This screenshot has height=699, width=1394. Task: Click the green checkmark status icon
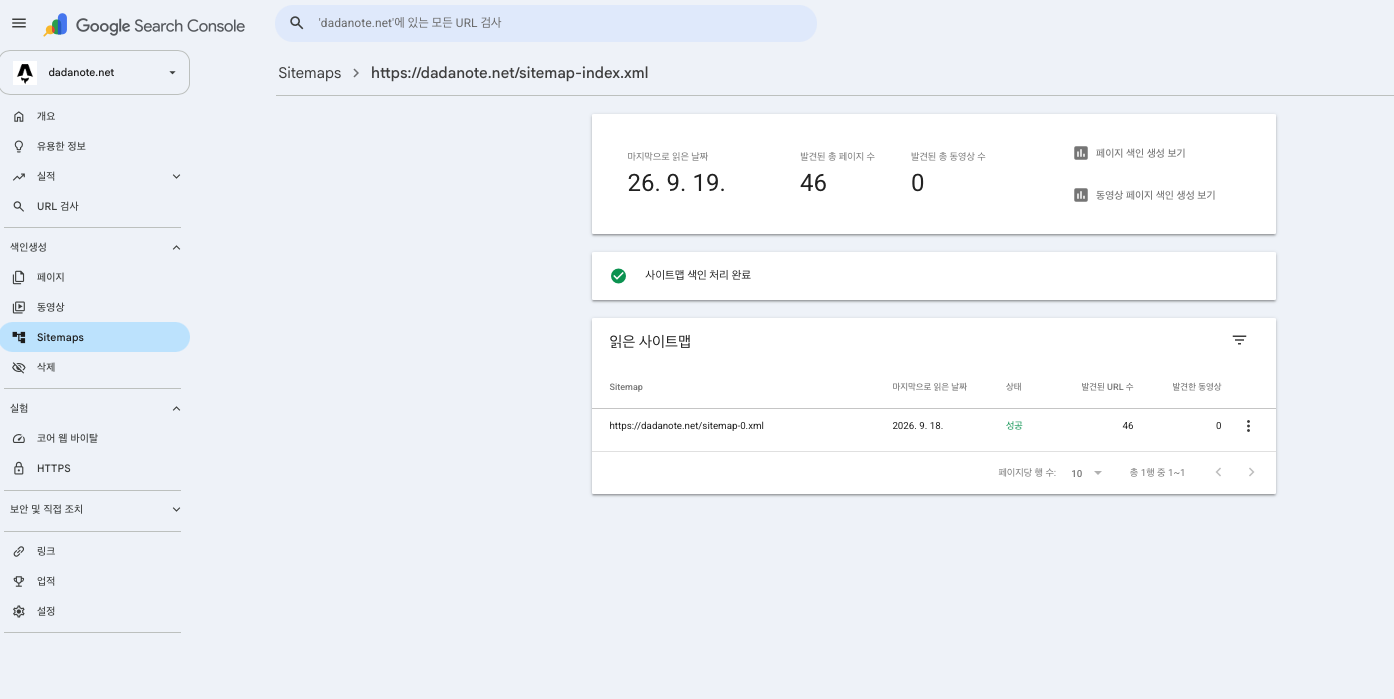[x=618, y=275]
